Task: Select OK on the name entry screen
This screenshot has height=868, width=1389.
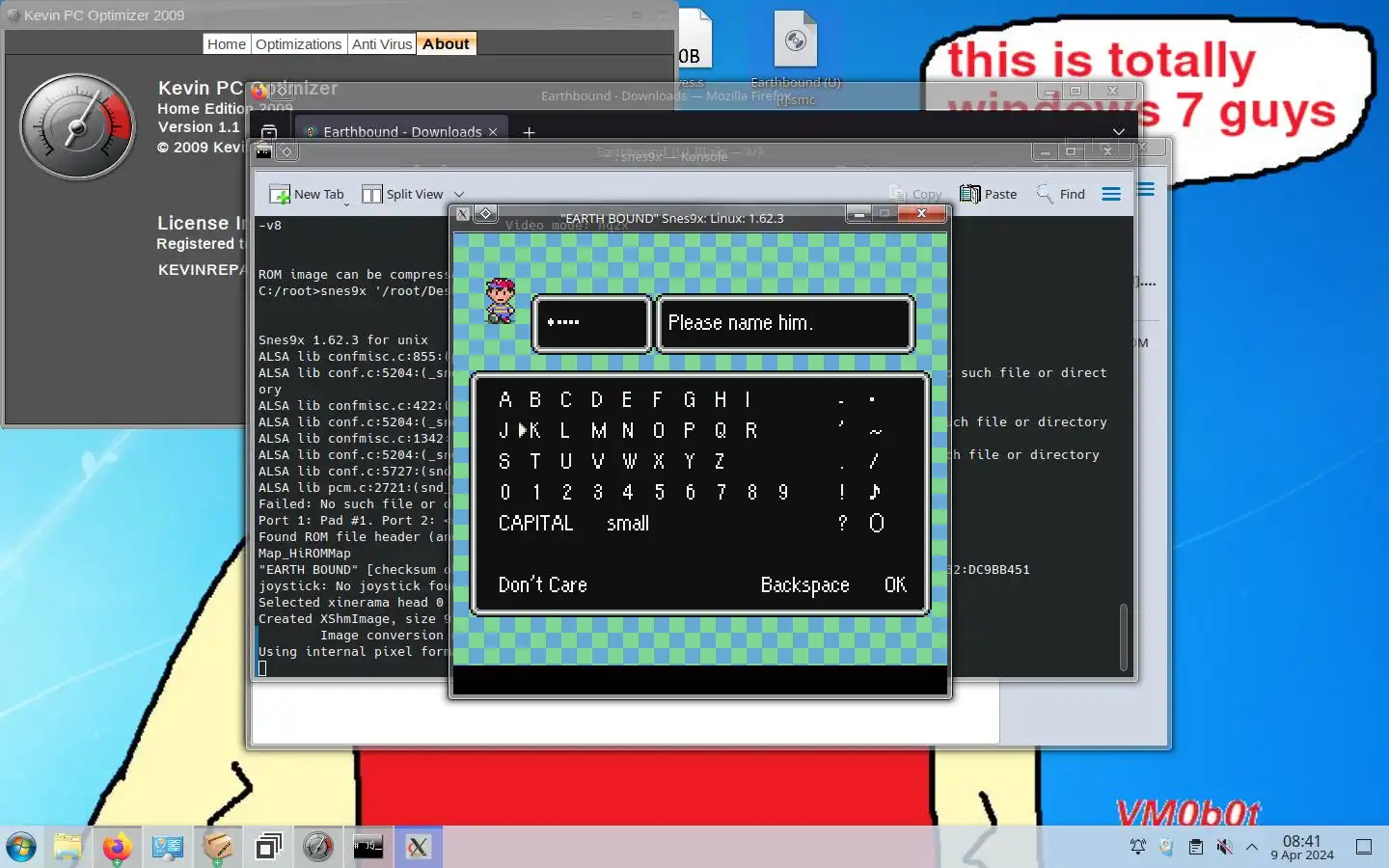Action: tap(895, 584)
